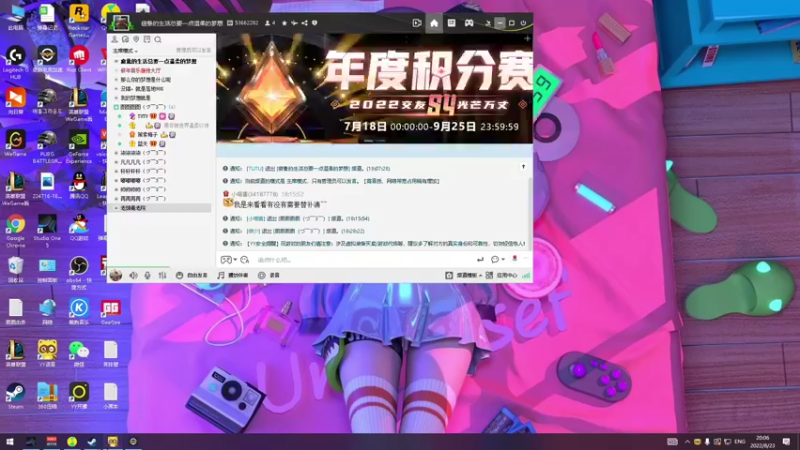Toggle the microphone in YY bottom bar
800x450 pixels.
(x=147, y=276)
